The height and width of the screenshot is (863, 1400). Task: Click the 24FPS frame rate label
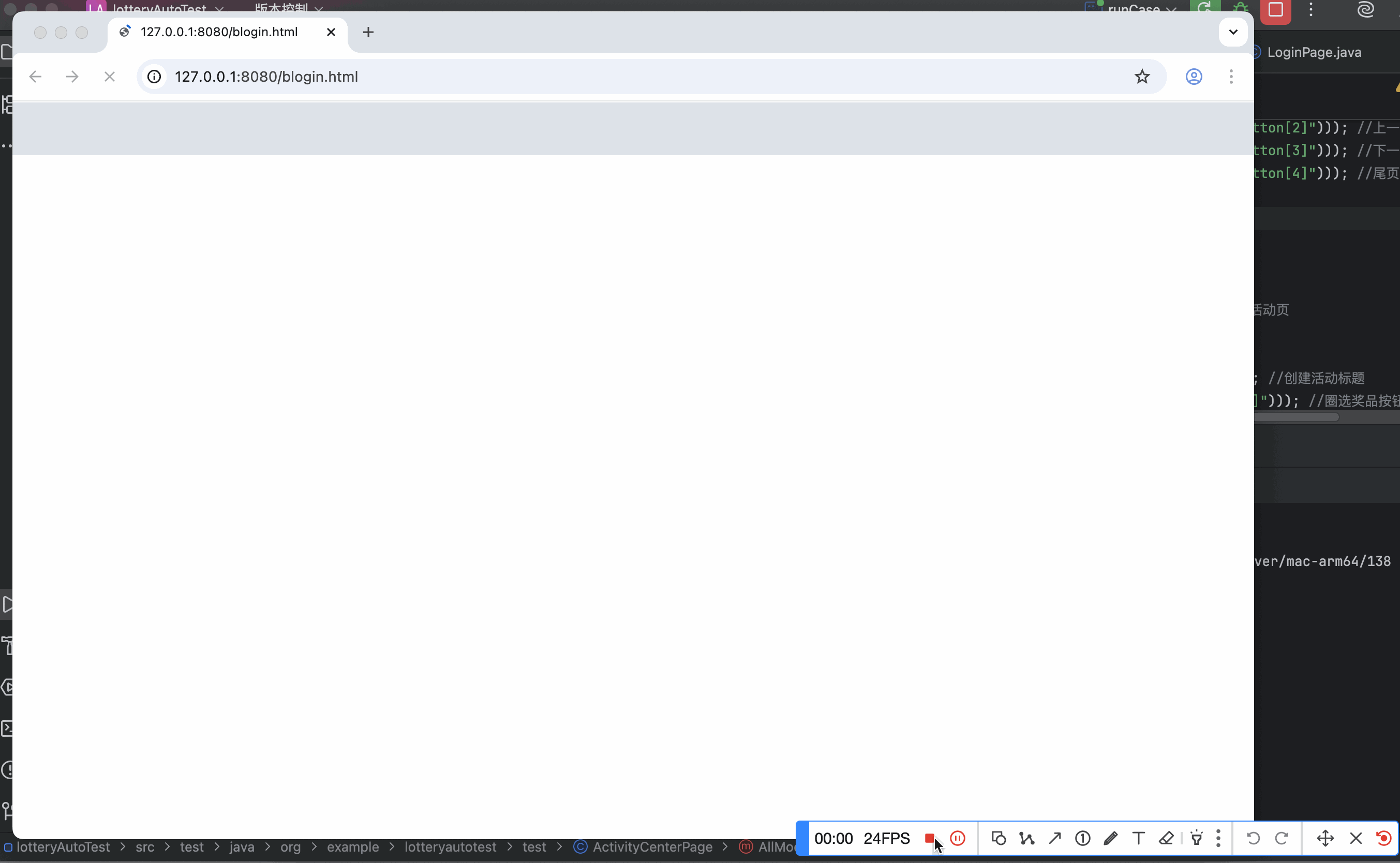pos(887,839)
